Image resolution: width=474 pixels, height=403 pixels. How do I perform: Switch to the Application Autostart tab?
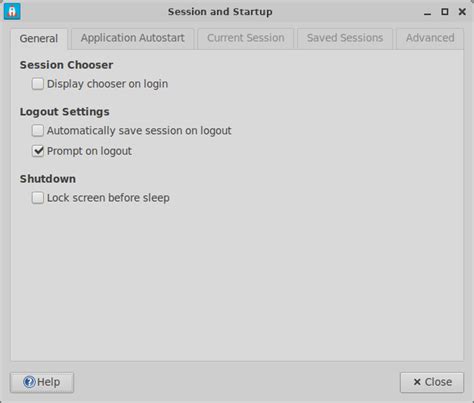132,38
